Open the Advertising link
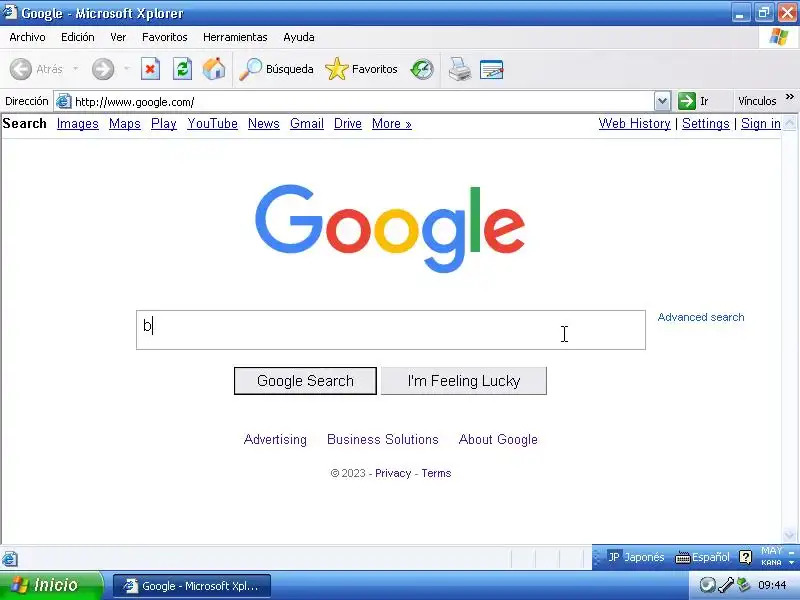This screenshot has width=800, height=600. pos(275,439)
